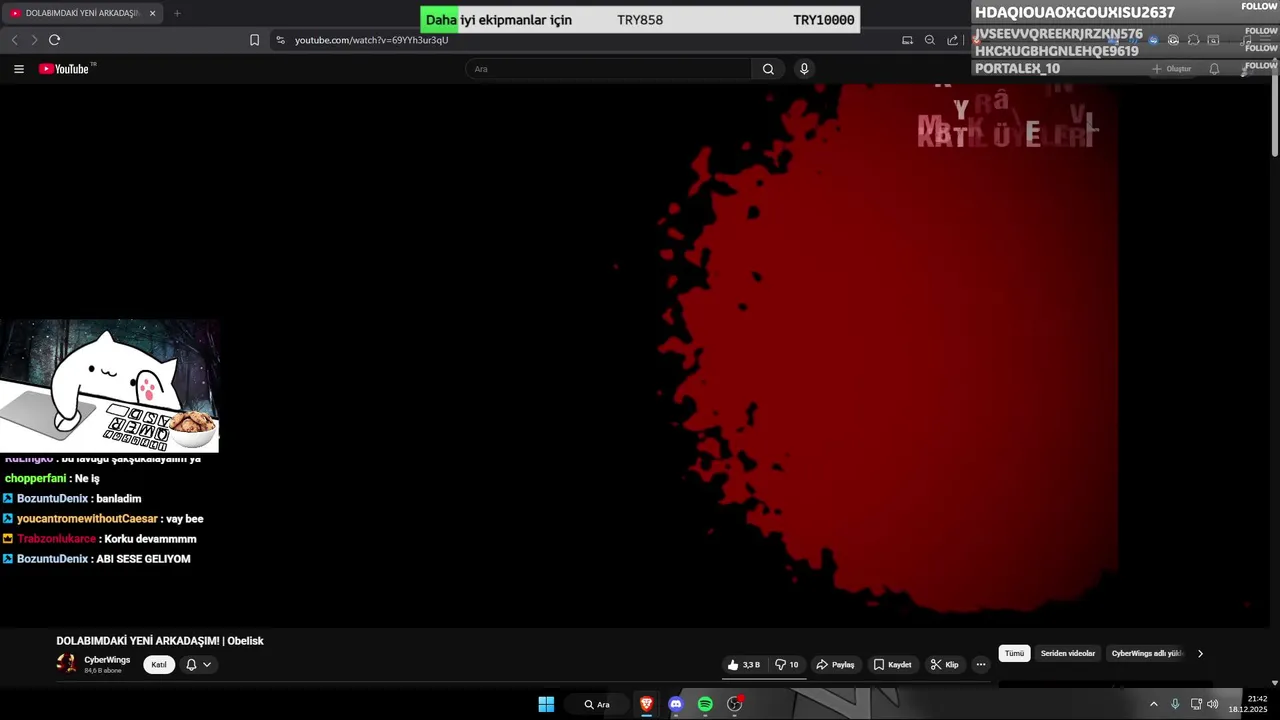Image resolution: width=1280 pixels, height=720 pixels.
Task: Create a clip with the Klip button
Action: pos(944,665)
